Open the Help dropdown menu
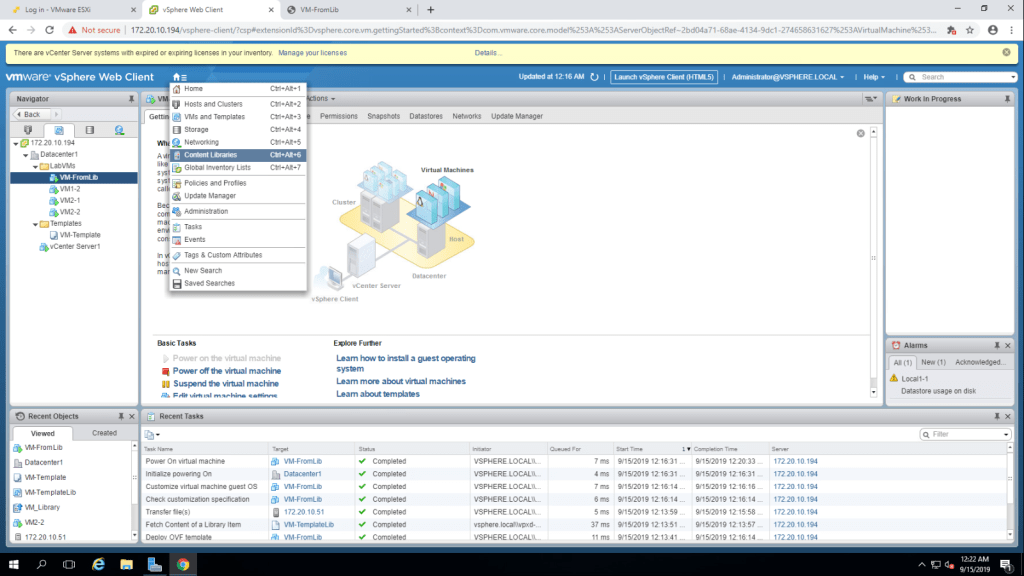Screen dimensions: 1024x576 (x=875, y=77)
